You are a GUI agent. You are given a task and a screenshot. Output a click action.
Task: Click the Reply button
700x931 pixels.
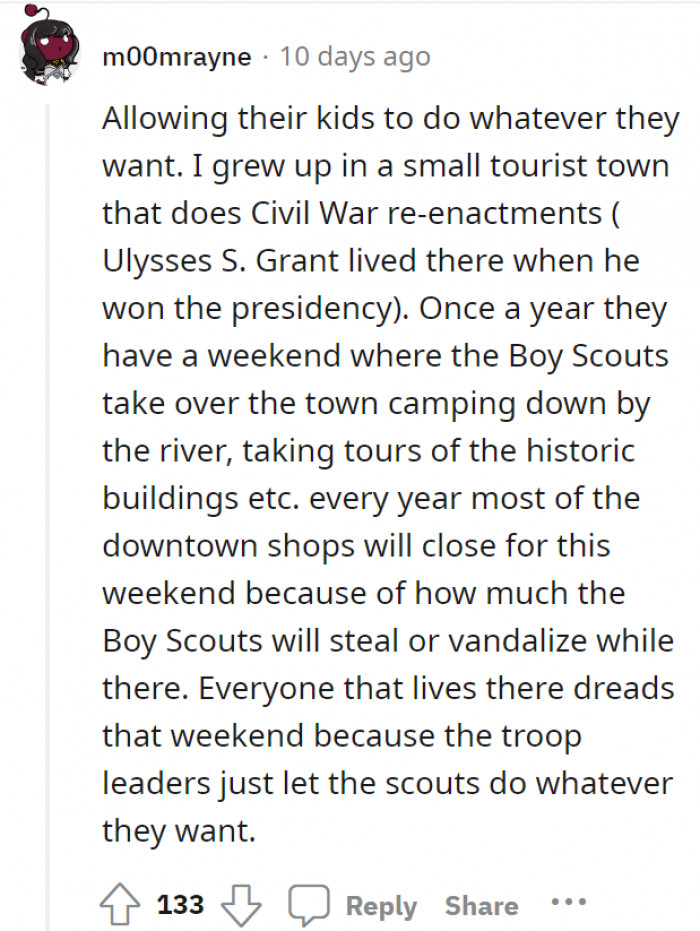click(381, 906)
